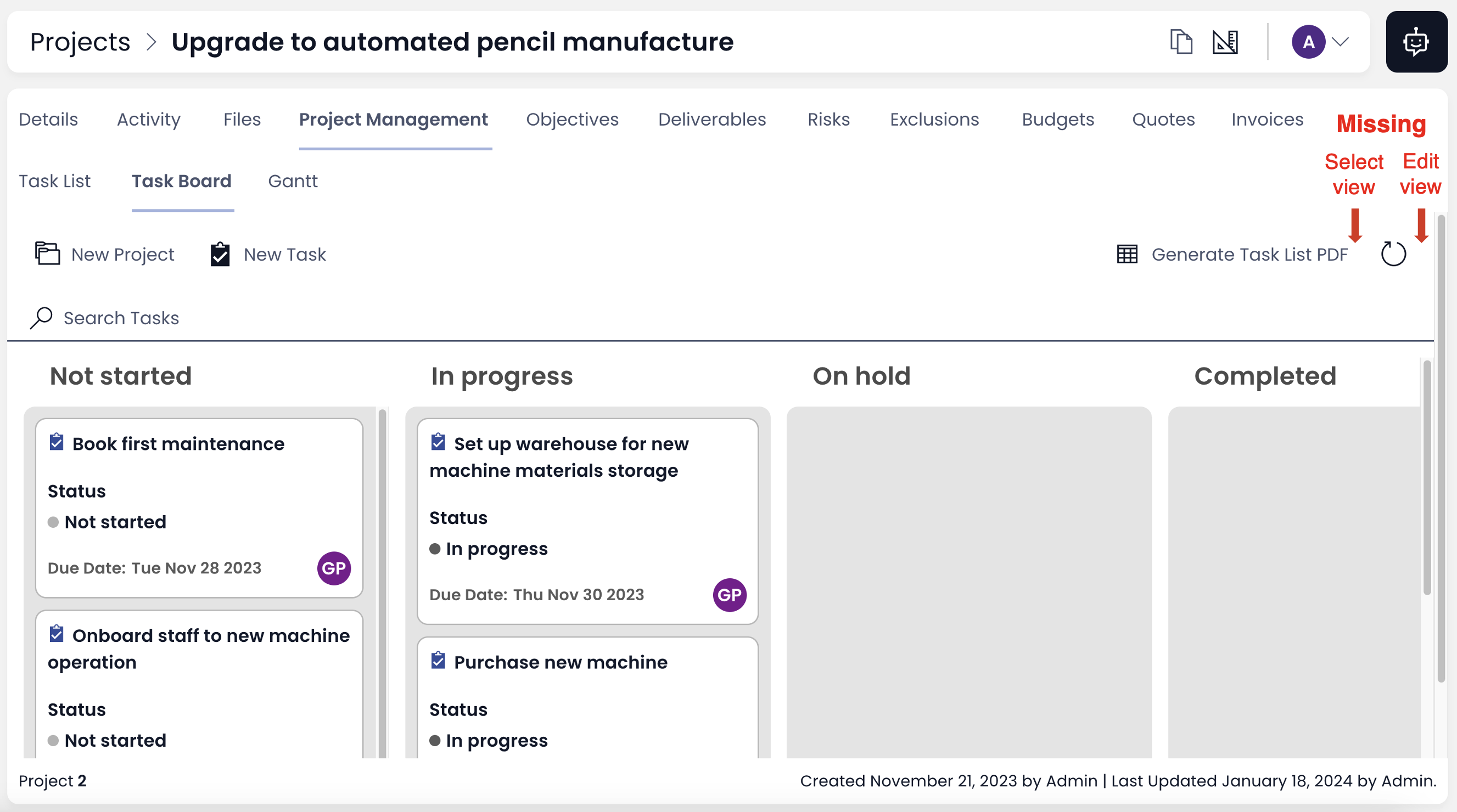
Task: Click the search magnifier icon
Action: pyautogui.click(x=41, y=318)
